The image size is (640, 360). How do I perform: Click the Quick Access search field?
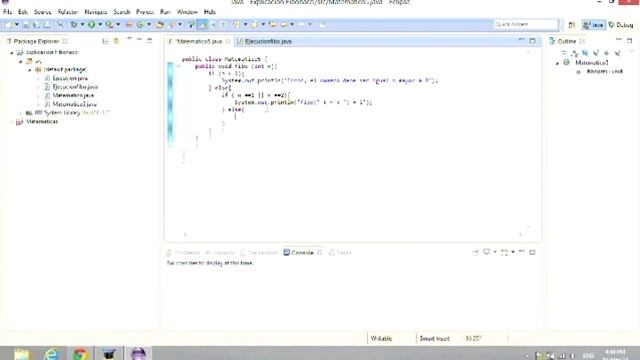pos(526,24)
